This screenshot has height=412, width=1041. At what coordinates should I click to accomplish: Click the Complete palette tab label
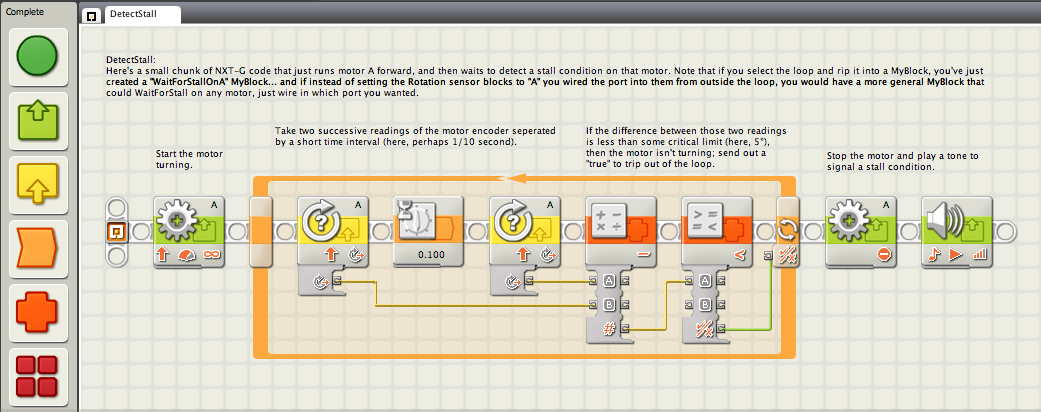[x=25, y=11]
